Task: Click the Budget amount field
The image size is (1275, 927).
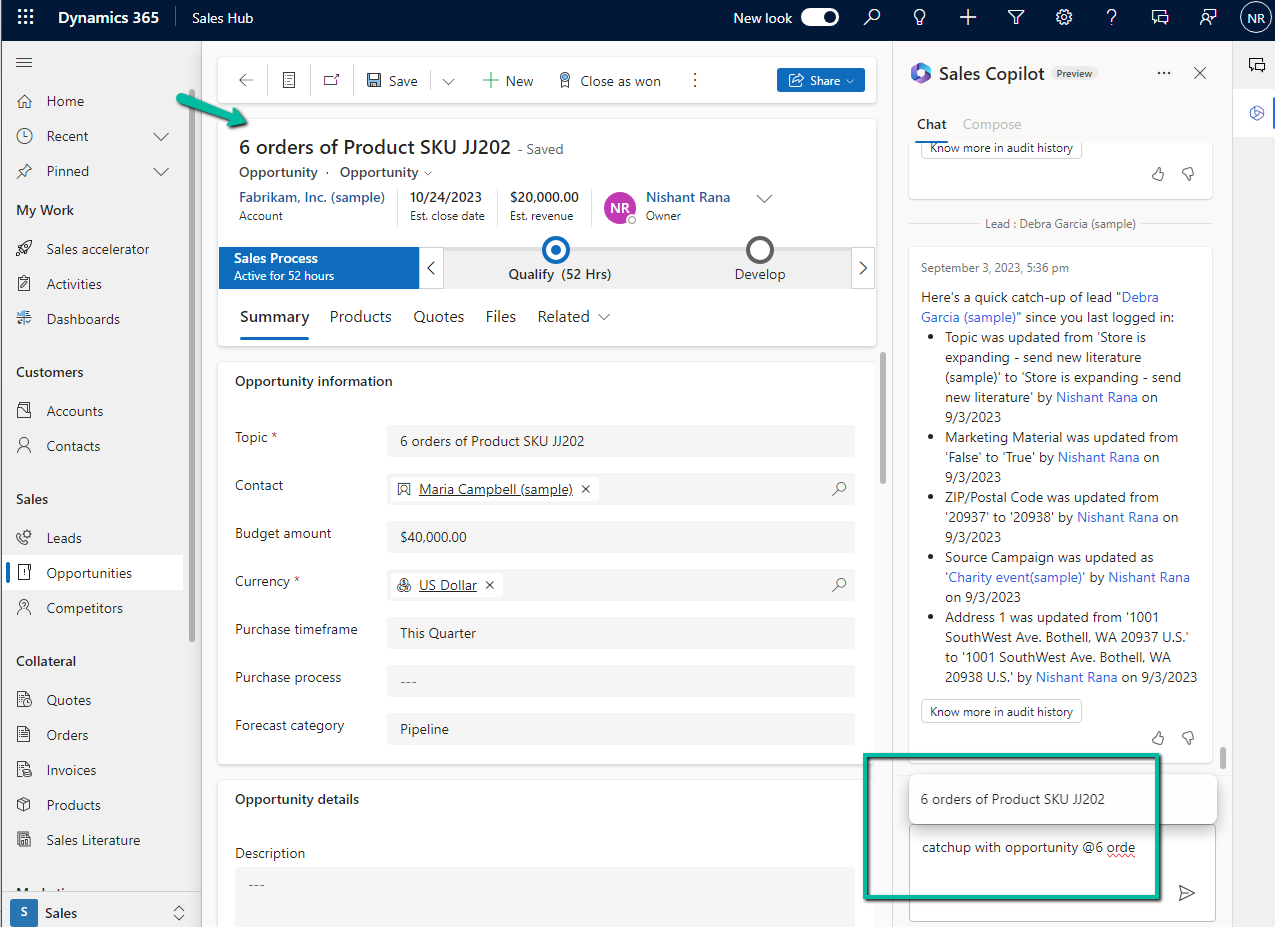Action: click(x=620, y=537)
